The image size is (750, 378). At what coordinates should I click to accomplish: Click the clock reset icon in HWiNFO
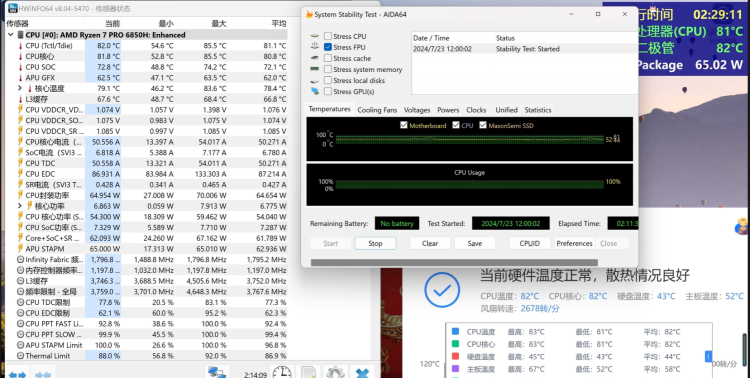click(282, 373)
